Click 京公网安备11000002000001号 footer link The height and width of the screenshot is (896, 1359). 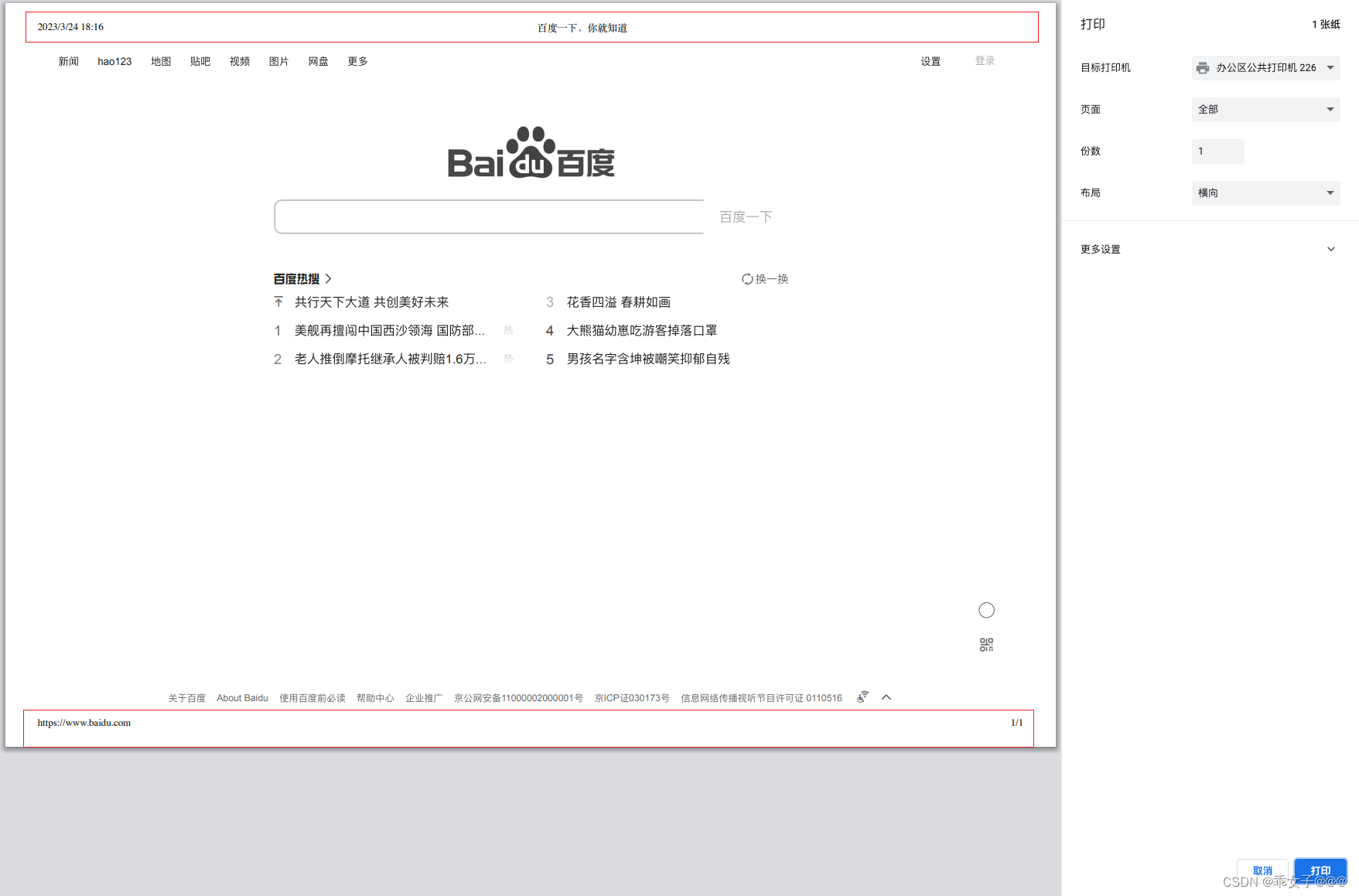518,698
